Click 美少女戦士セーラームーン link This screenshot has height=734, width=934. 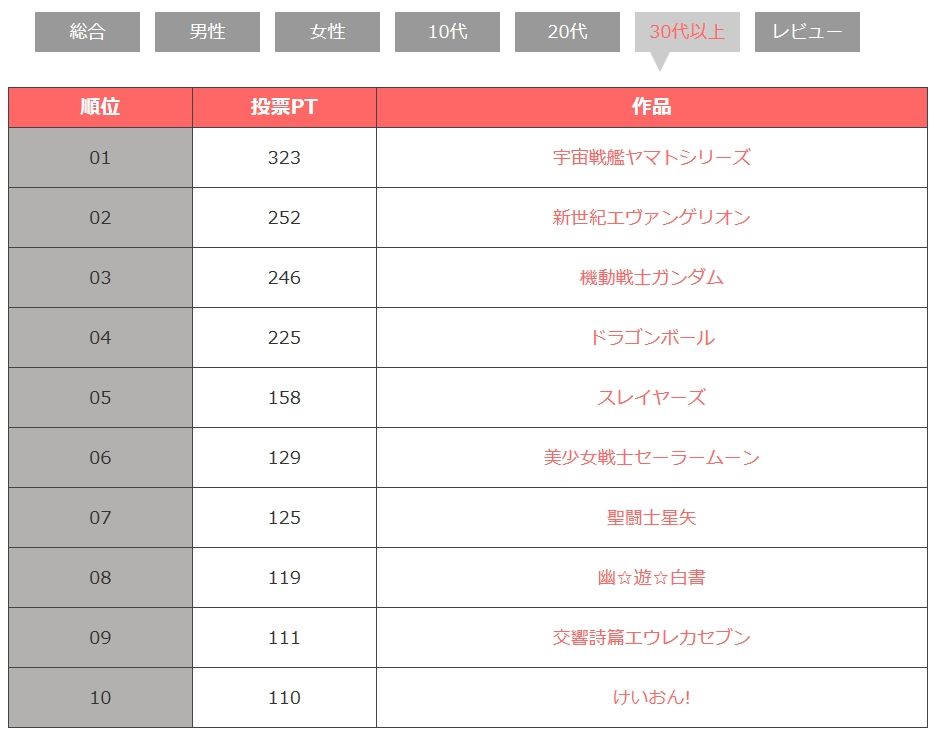click(x=651, y=457)
